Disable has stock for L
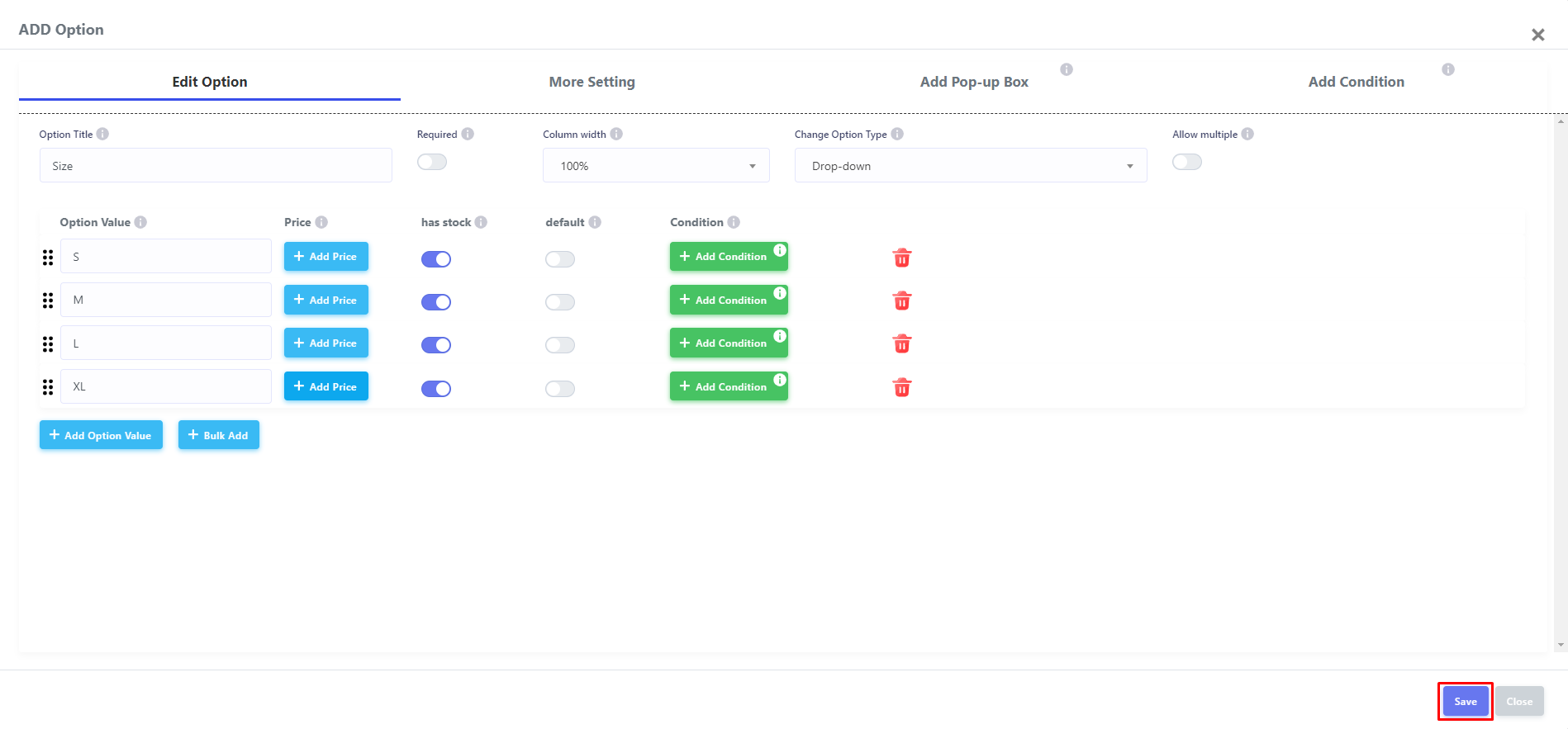The width and height of the screenshot is (1568, 729). tap(436, 345)
